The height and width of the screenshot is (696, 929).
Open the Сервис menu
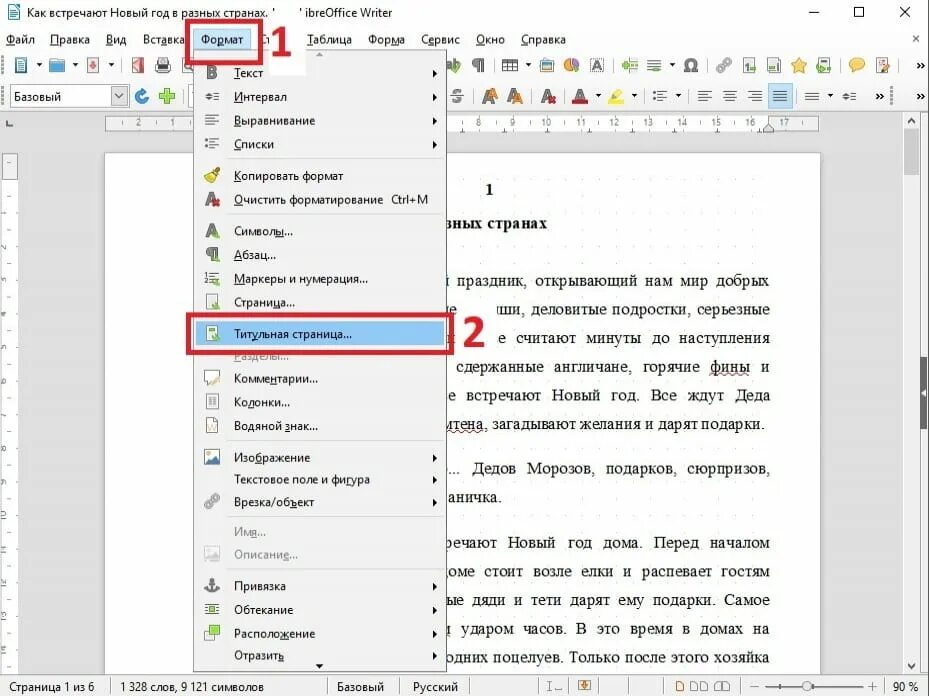point(440,40)
